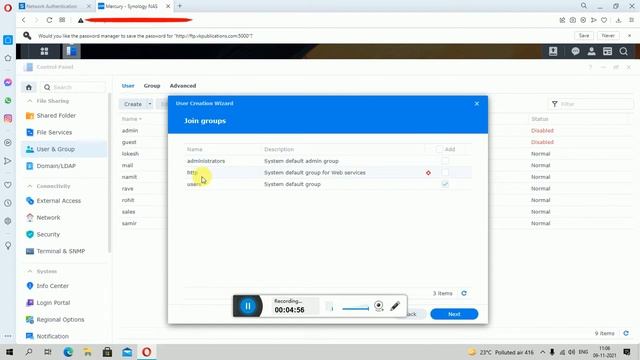Click Next in the User Creation Wizard
Image resolution: width=640 pixels, height=360 pixels.
[x=454, y=314]
